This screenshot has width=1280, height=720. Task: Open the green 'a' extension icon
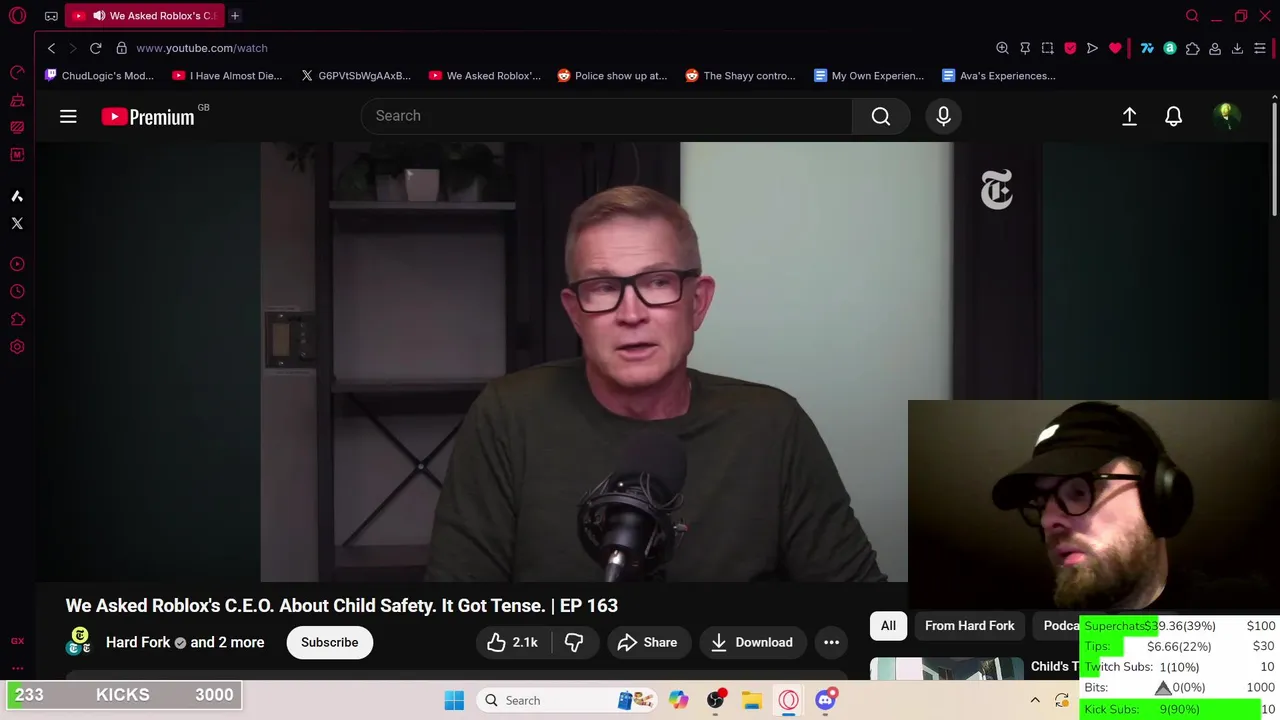pos(1169,48)
